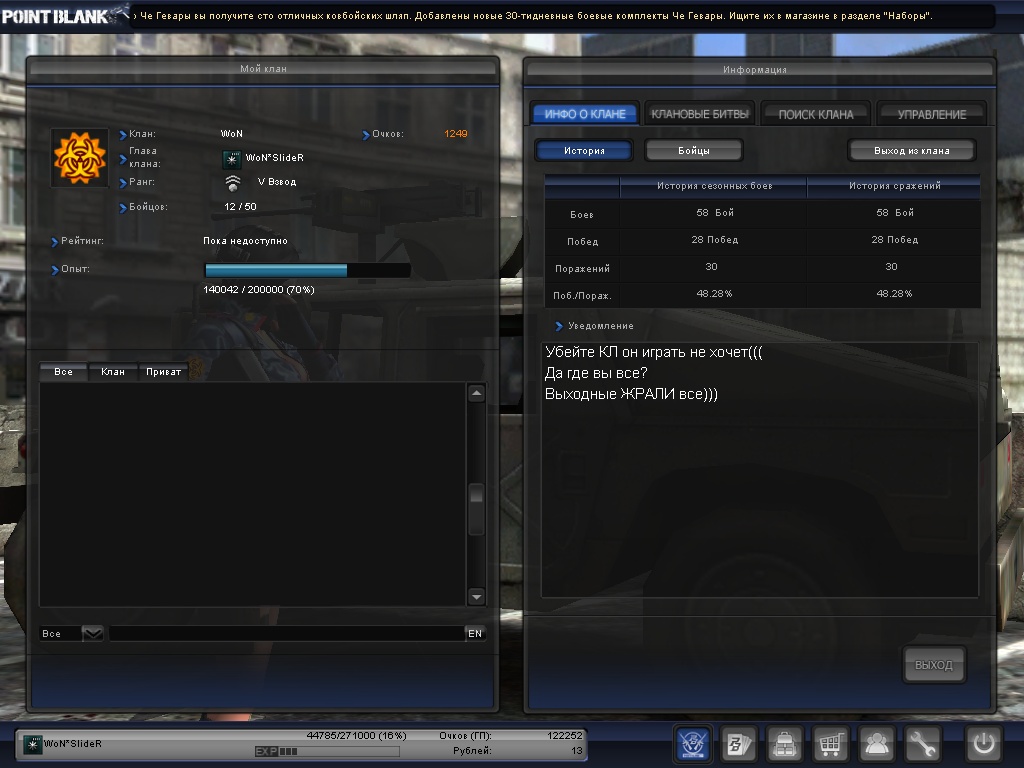
Task: Toggle the EN input language button
Action: [475, 634]
